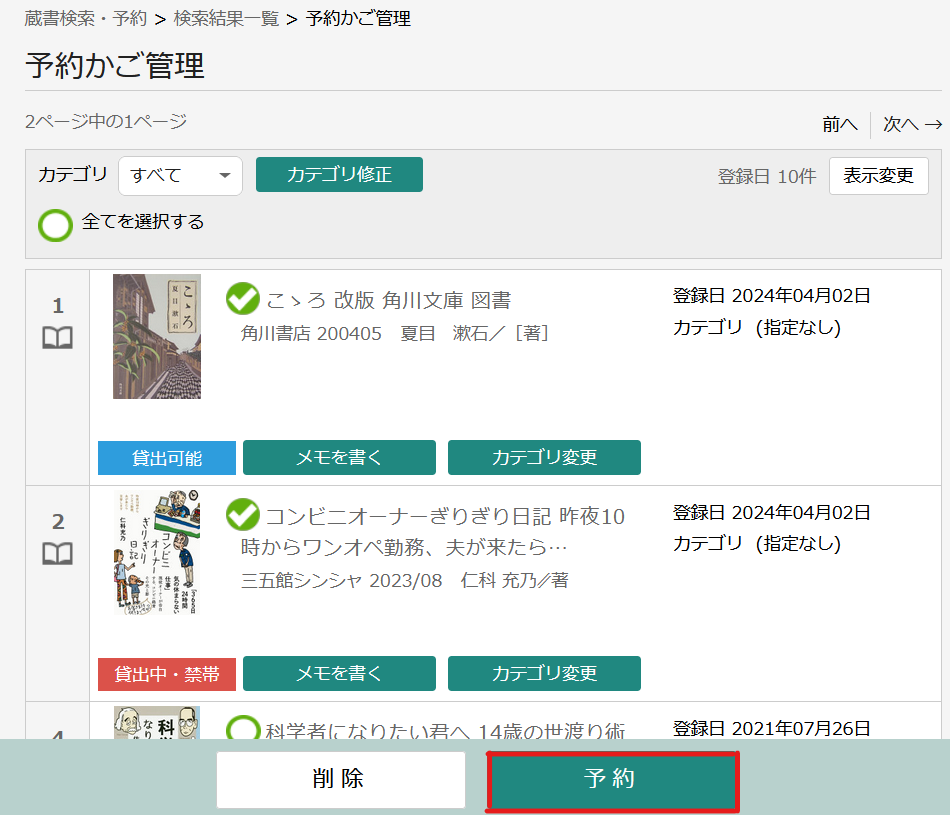Click text 2ページ中の1ページ
Viewport: 950px width, 815px height.
pos(106,121)
